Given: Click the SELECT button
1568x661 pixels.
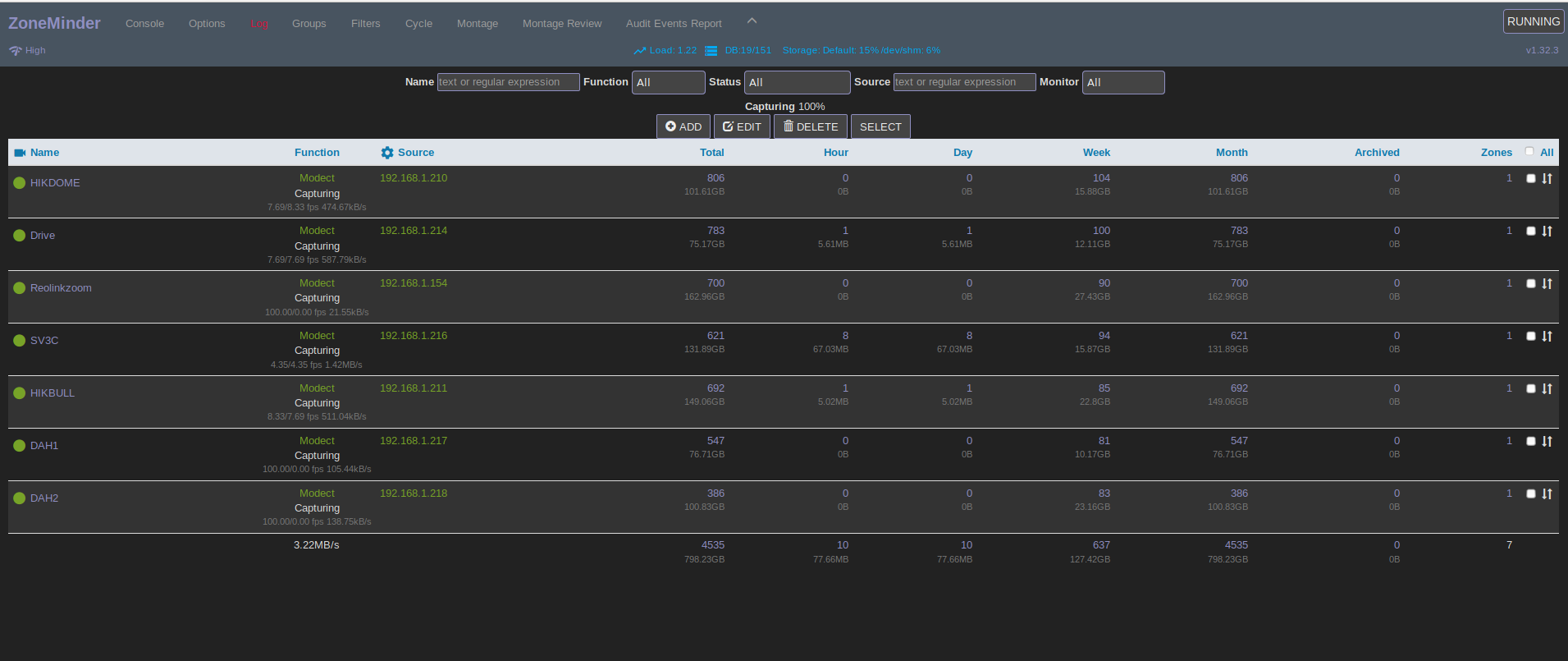Looking at the screenshot, I should (880, 126).
